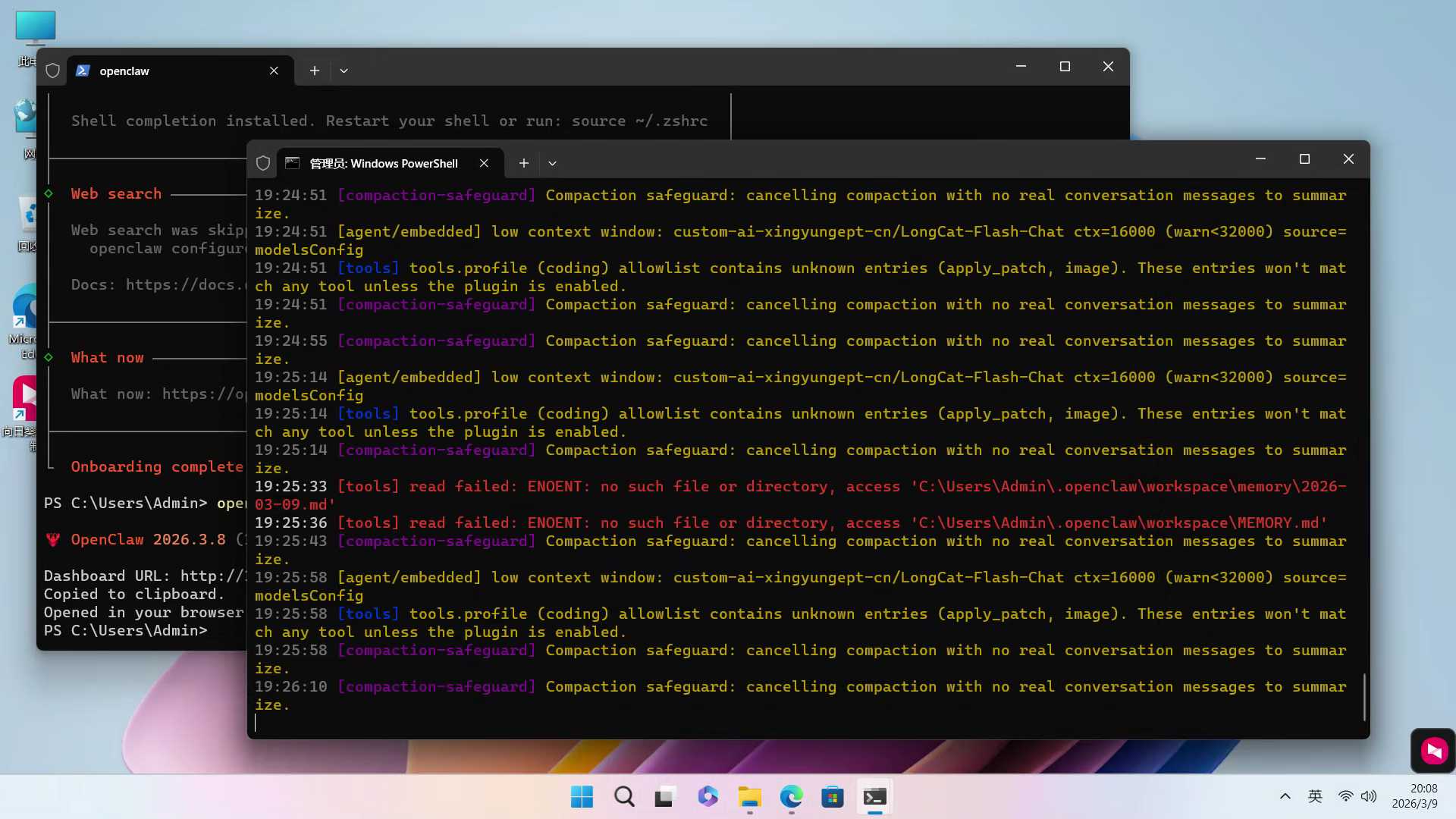Show hidden system tray icons chevron
This screenshot has height=819, width=1456.
click(x=1285, y=796)
